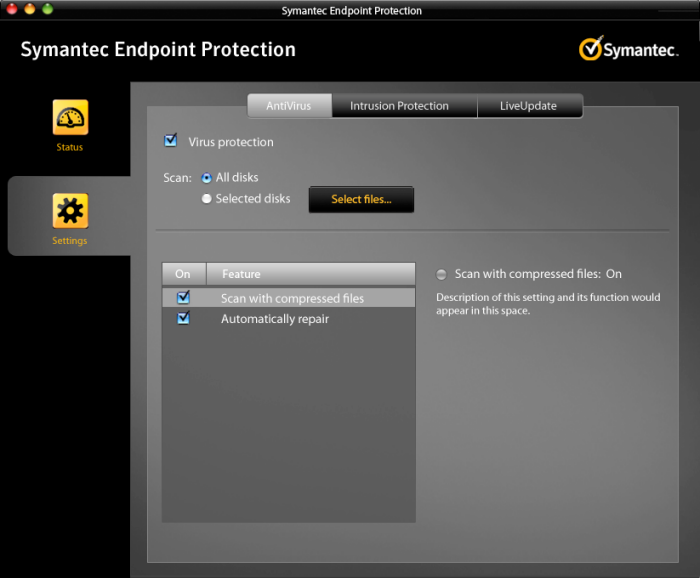700x578 pixels.
Task: Select the Scan with compressed files row
Action: coord(288,298)
